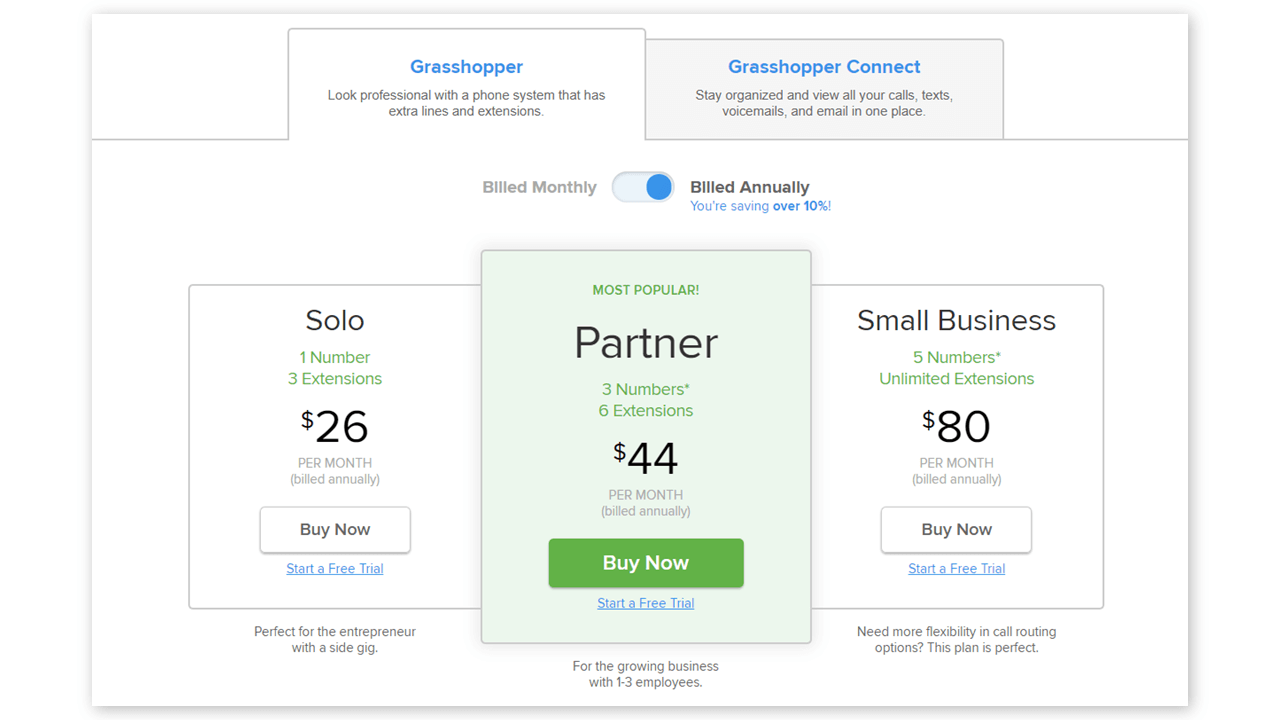Start a Free Trial for Solo
1280x720 pixels.
(335, 569)
